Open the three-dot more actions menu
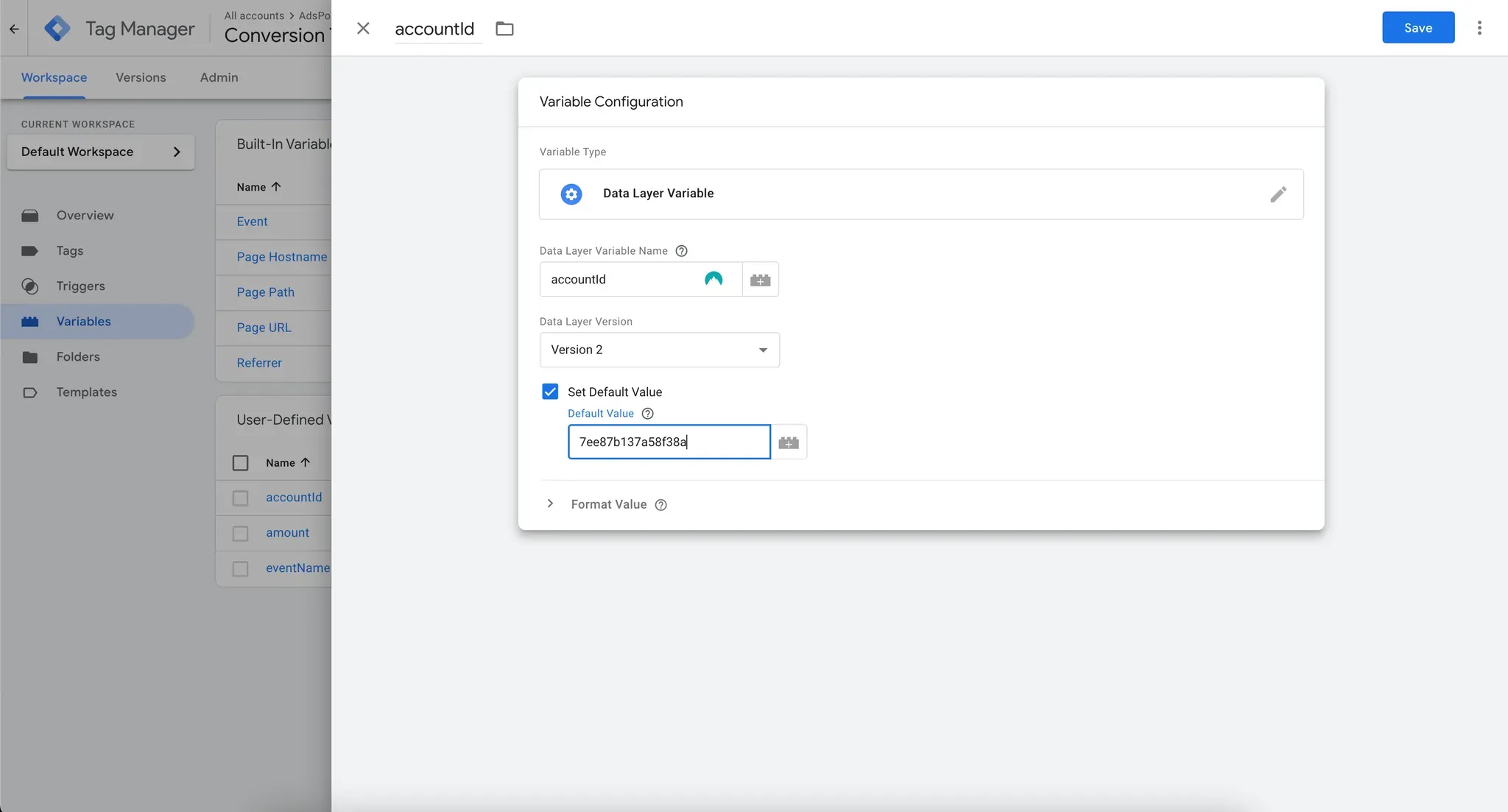 1479,28
